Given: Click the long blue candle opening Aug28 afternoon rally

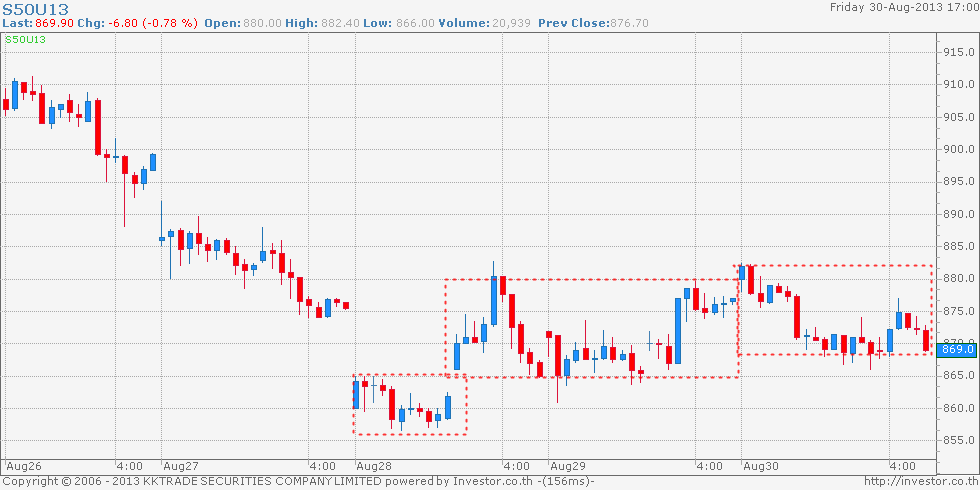Looking at the screenshot, I should pos(457,354).
